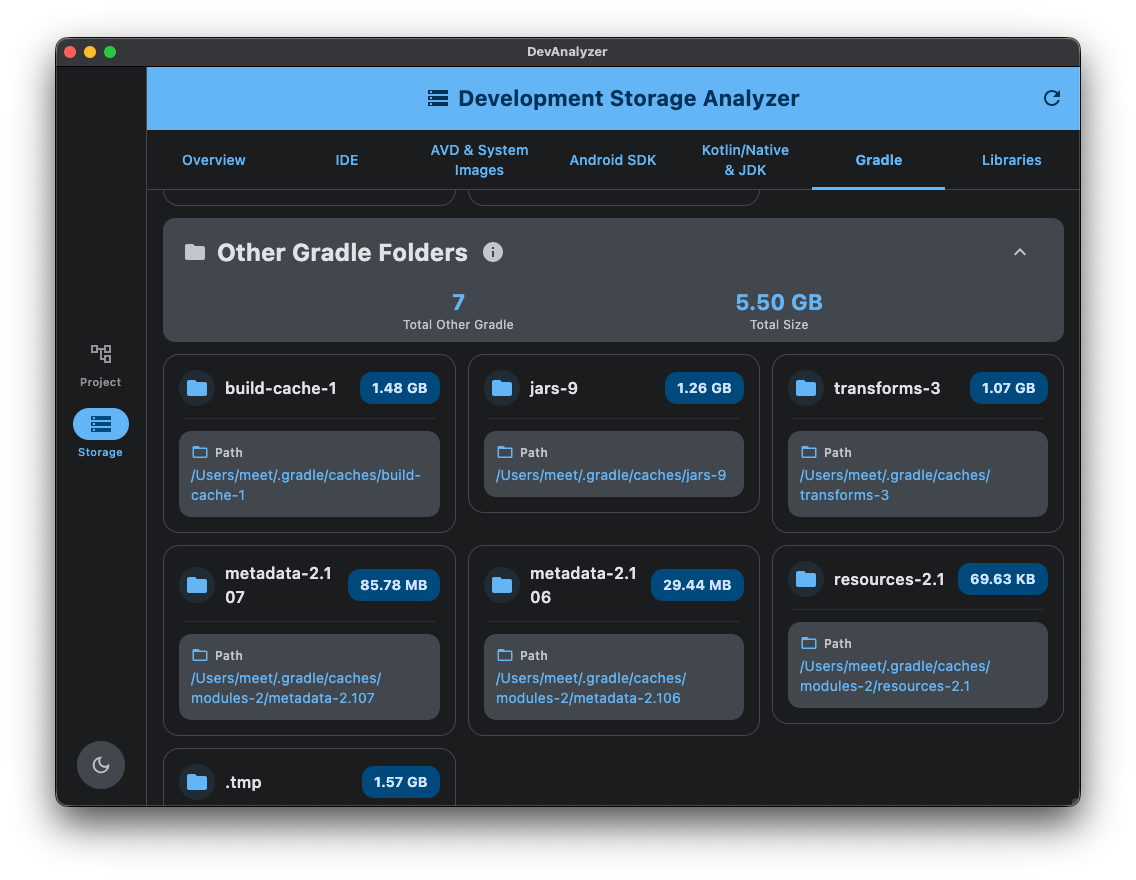Click the info icon beside Other Gradle Folders
1136x880 pixels.
(493, 252)
